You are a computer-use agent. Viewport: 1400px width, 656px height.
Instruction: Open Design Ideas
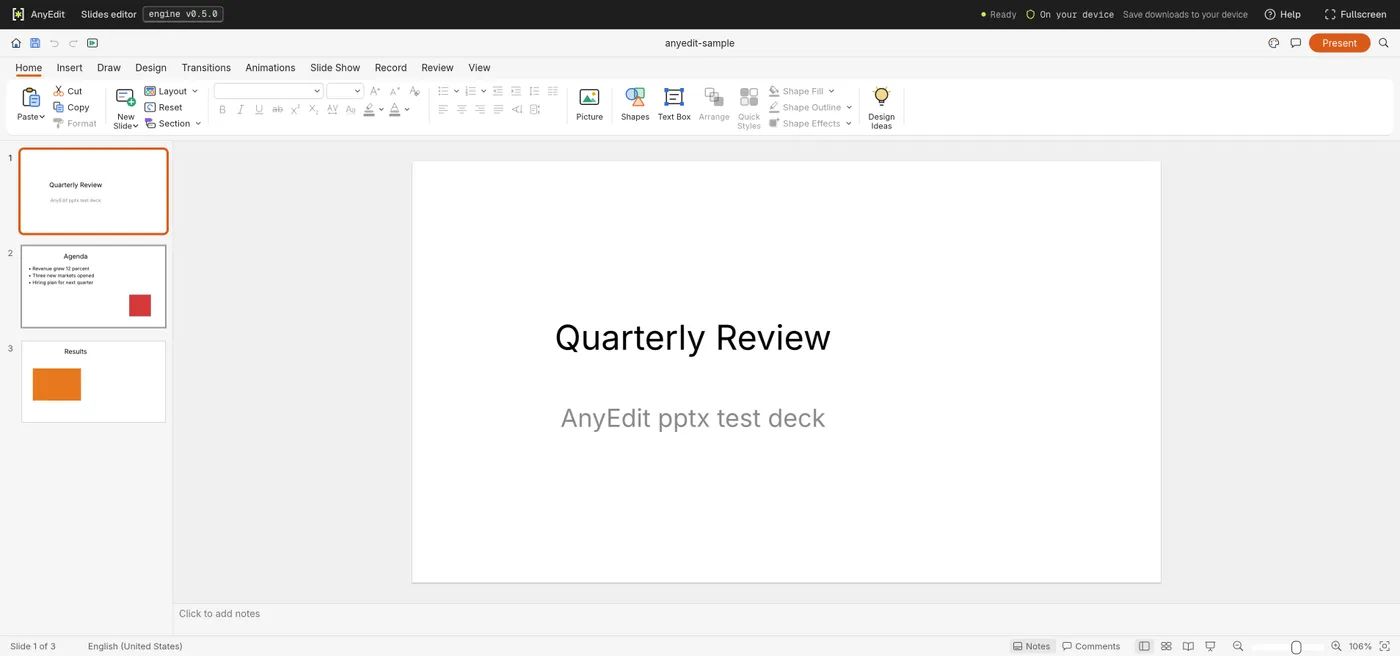(881, 108)
